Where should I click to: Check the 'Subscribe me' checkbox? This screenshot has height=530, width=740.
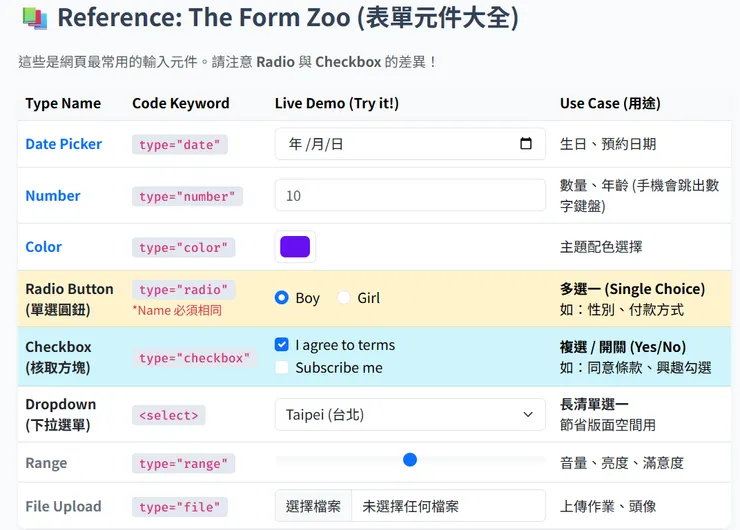point(282,367)
